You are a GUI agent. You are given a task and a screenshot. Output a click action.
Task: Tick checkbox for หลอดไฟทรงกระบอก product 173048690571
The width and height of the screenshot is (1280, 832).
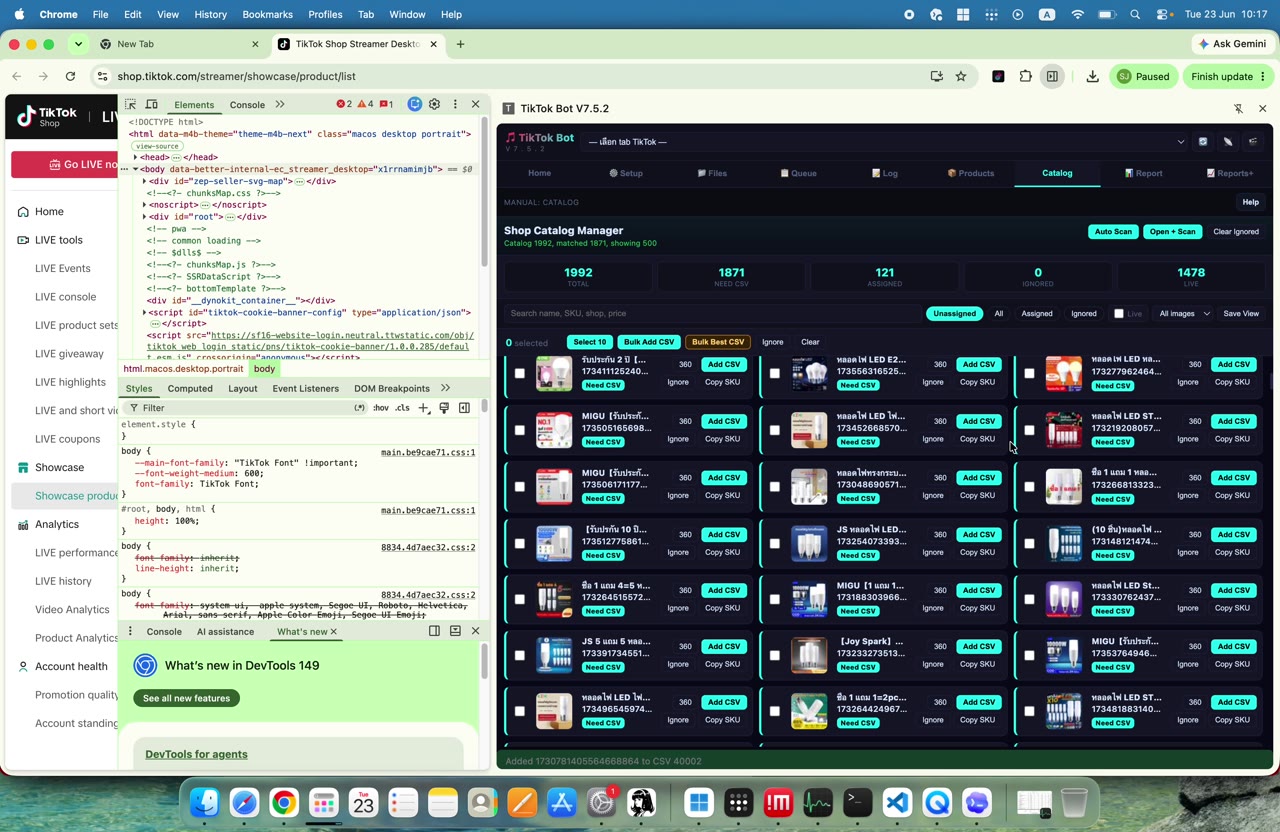click(774, 487)
